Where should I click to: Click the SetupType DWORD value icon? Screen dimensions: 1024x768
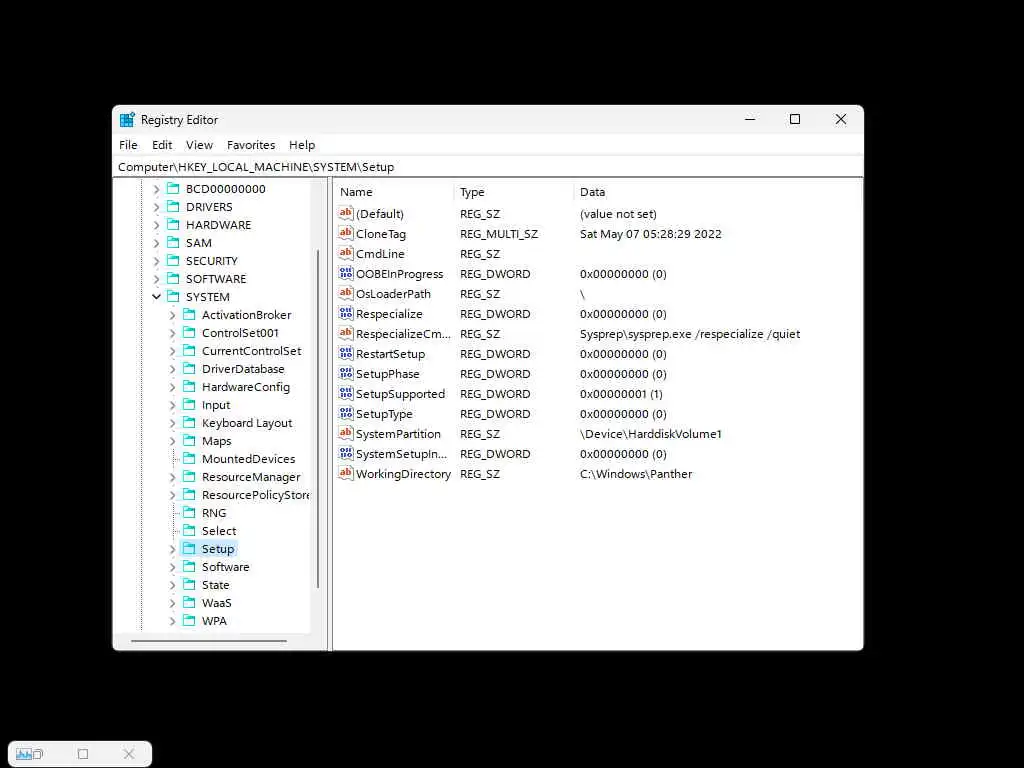[x=345, y=413]
